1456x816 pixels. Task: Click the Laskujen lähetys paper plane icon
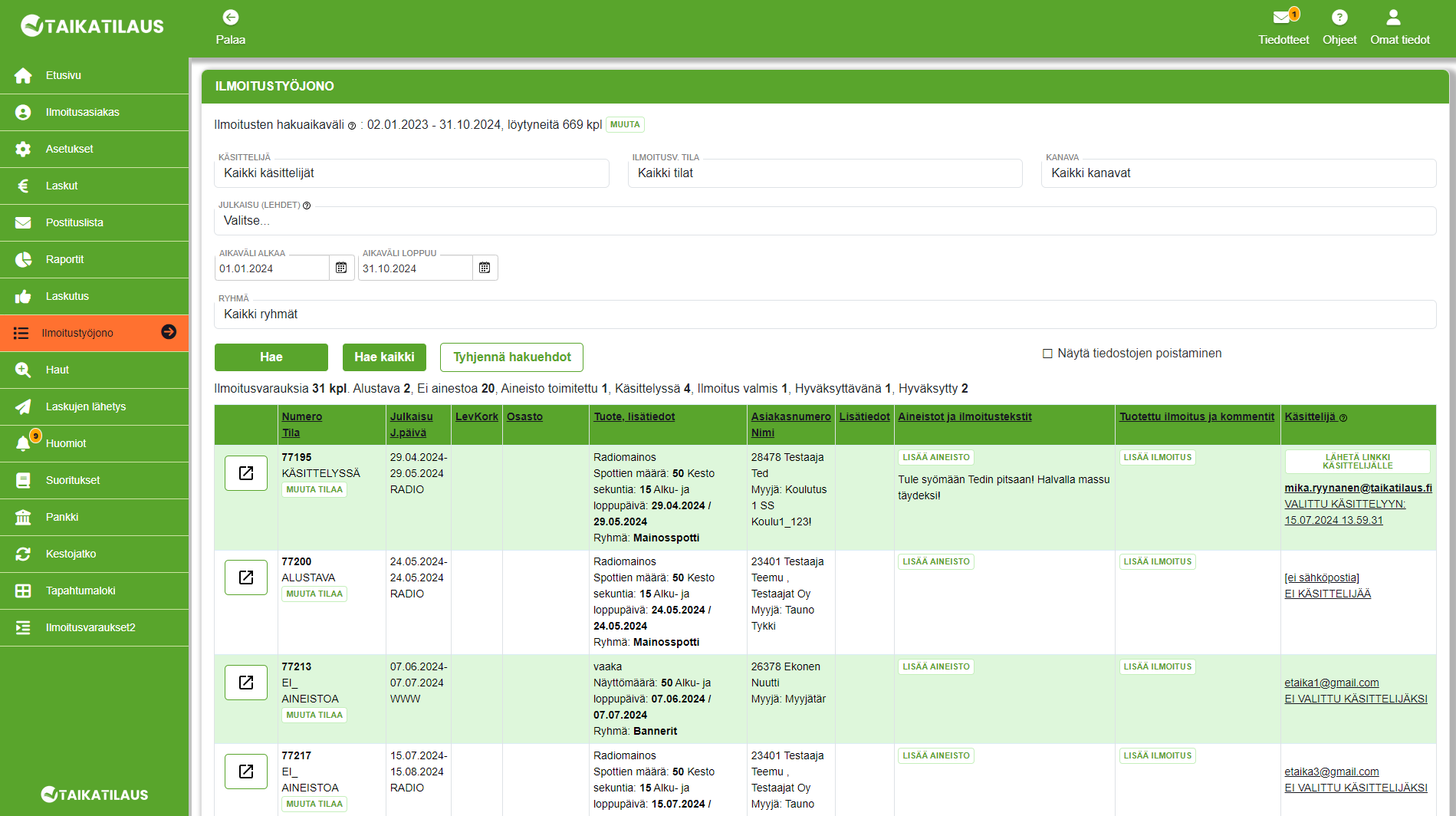tap(23, 406)
